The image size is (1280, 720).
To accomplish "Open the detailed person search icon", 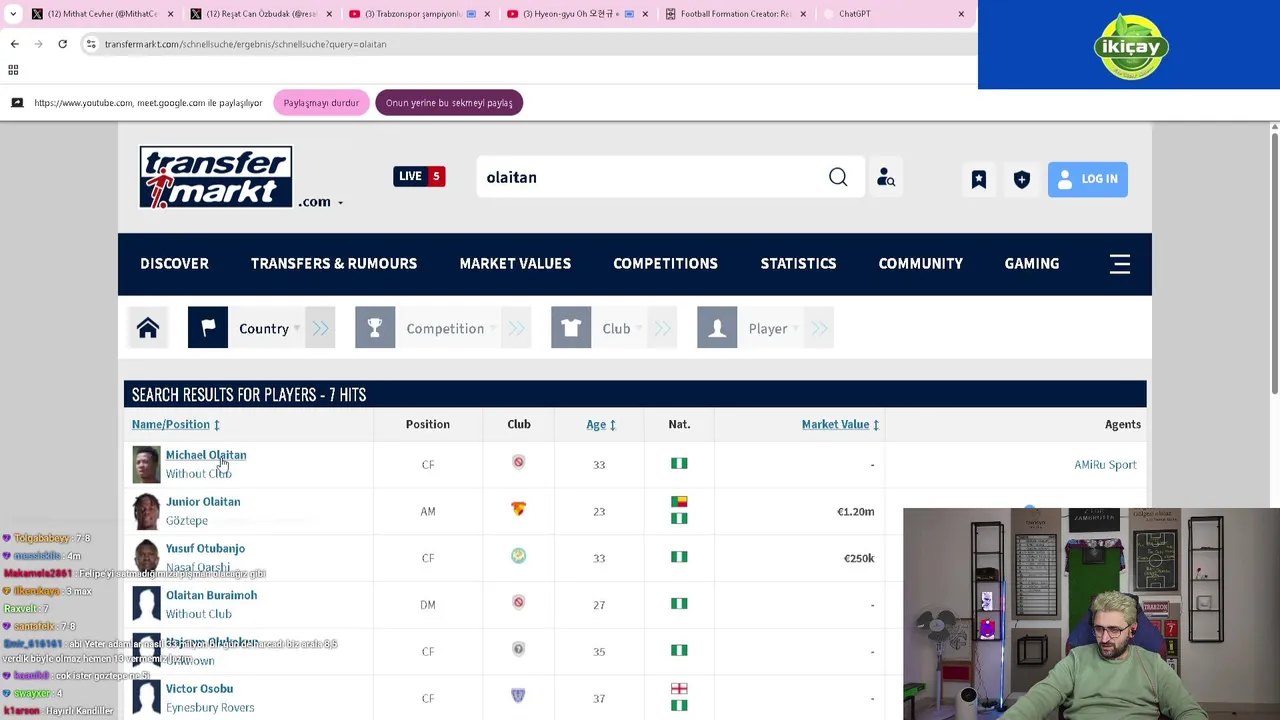I will [x=886, y=178].
